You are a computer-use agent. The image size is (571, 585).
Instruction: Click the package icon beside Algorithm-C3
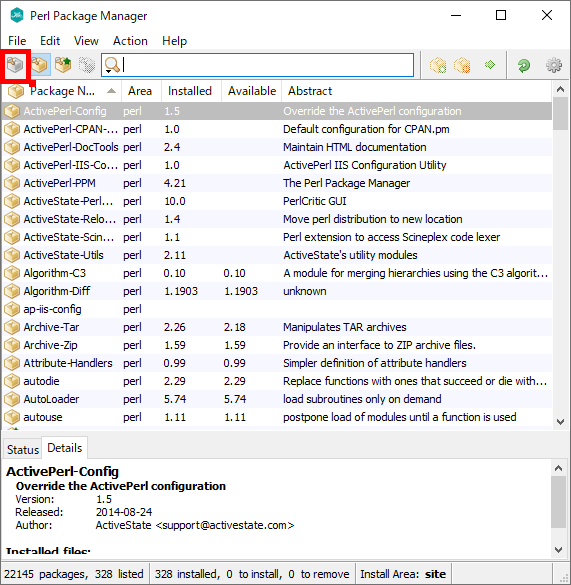click(x=12, y=273)
